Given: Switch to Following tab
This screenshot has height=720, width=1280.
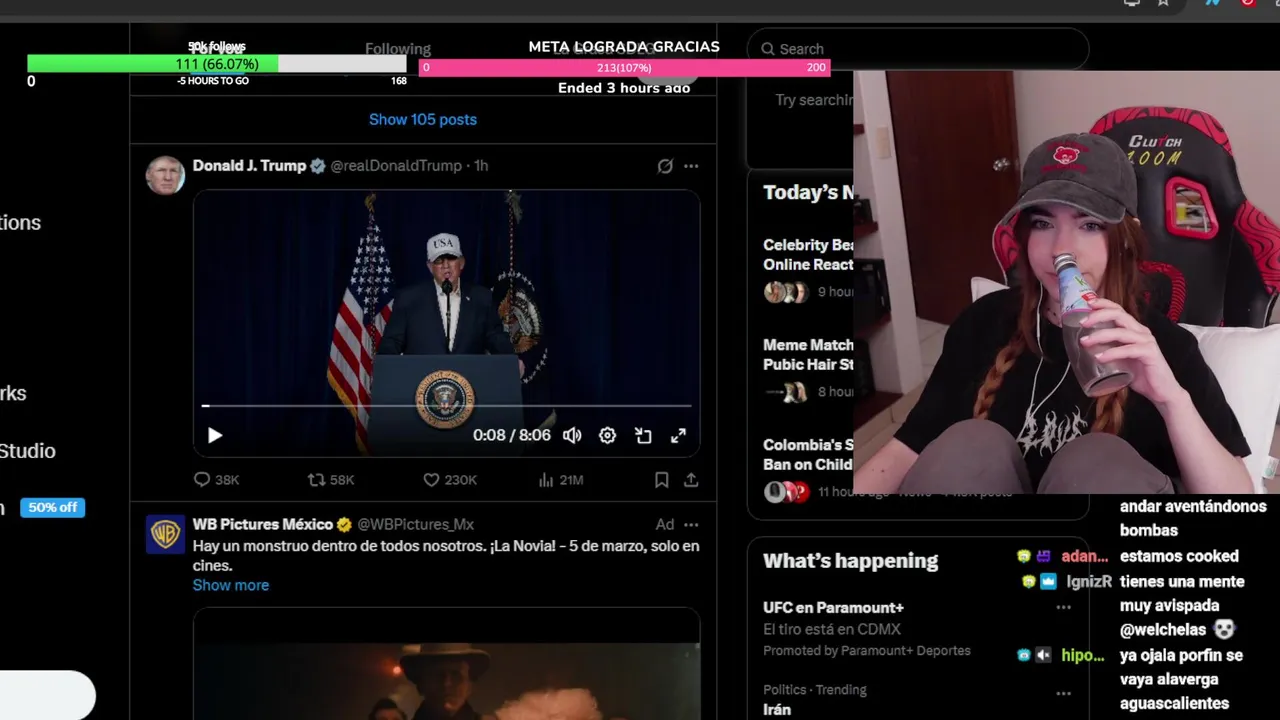Looking at the screenshot, I should (398, 49).
